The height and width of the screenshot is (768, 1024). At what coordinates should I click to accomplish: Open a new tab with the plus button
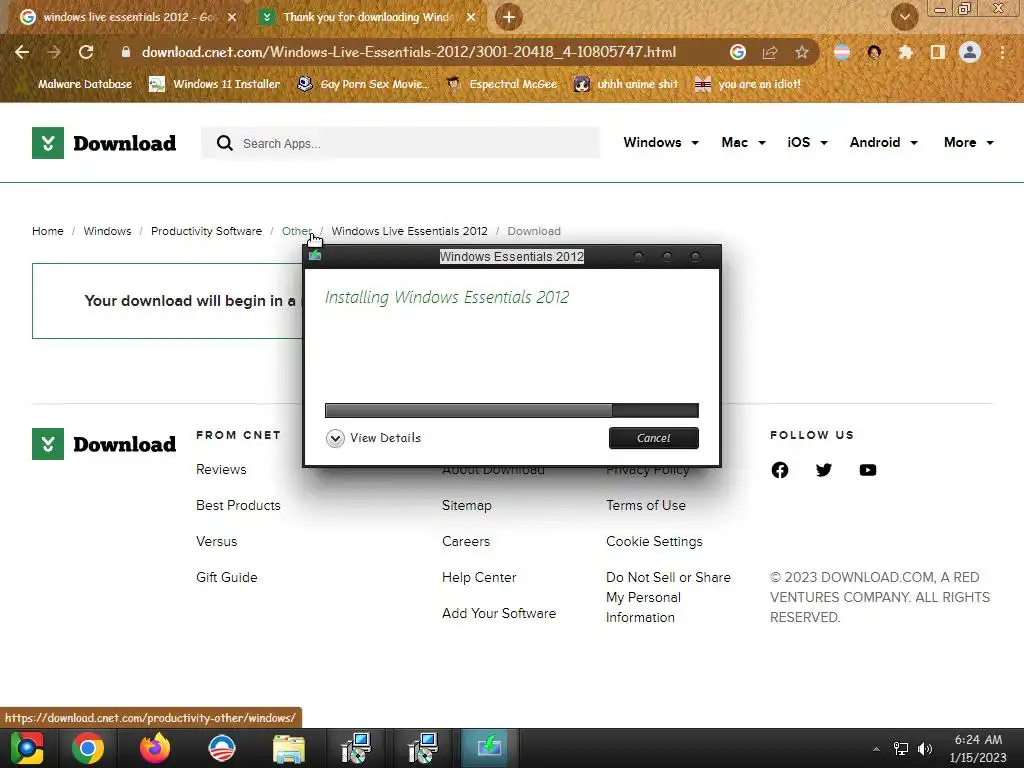(509, 17)
